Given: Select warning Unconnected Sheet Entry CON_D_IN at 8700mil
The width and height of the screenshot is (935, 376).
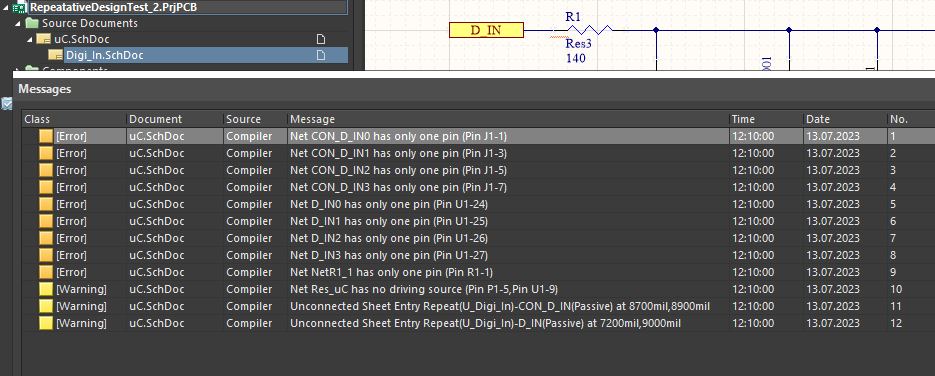Looking at the screenshot, I should pyautogui.click(x=478, y=307).
